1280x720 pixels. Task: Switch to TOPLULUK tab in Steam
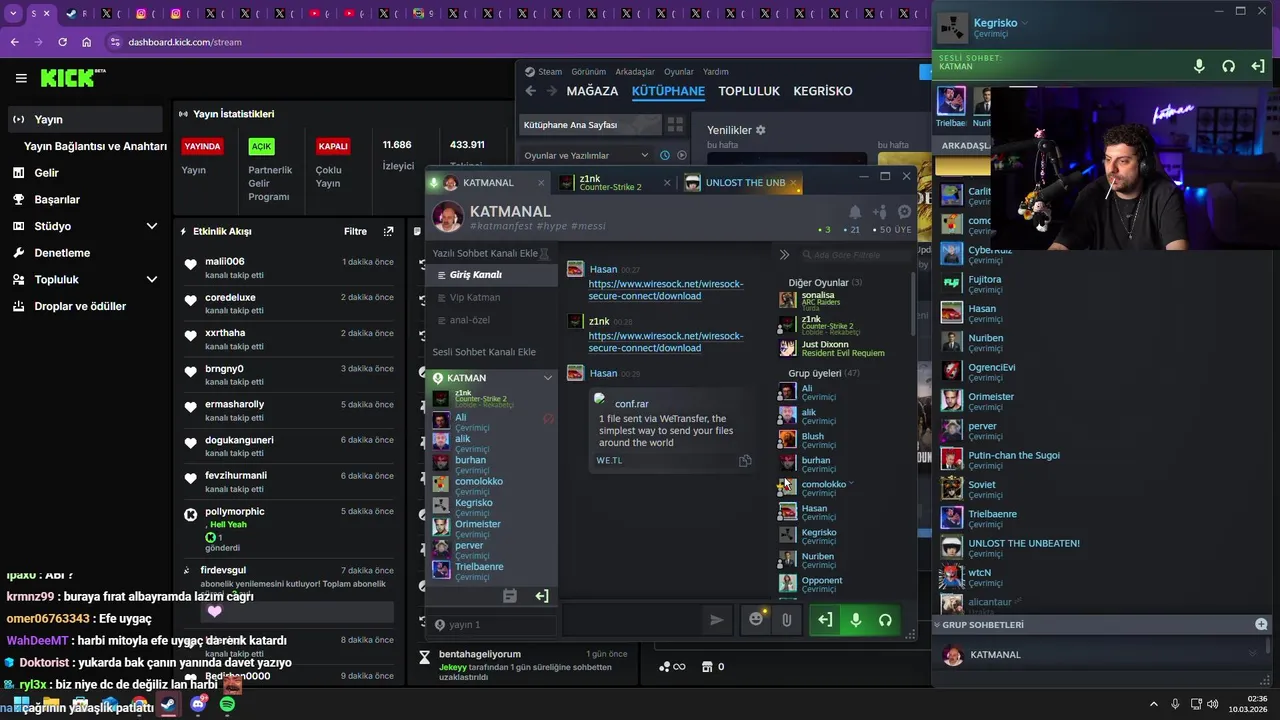(x=749, y=91)
